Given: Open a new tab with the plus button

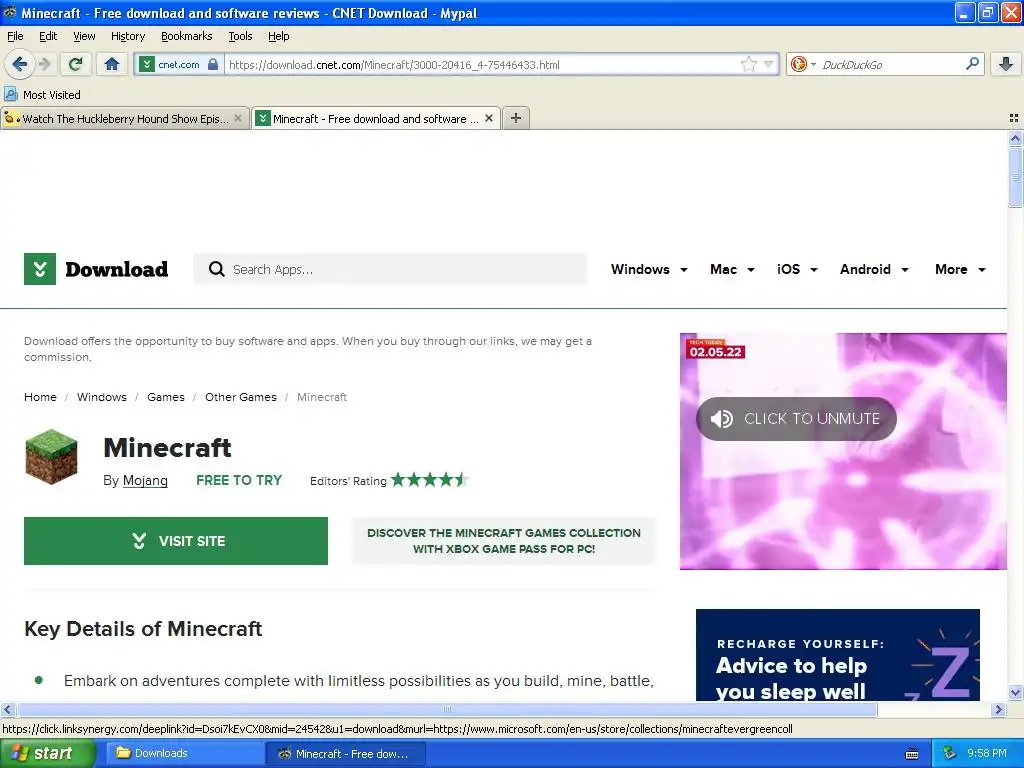Looking at the screenshot, I should 516,118.
